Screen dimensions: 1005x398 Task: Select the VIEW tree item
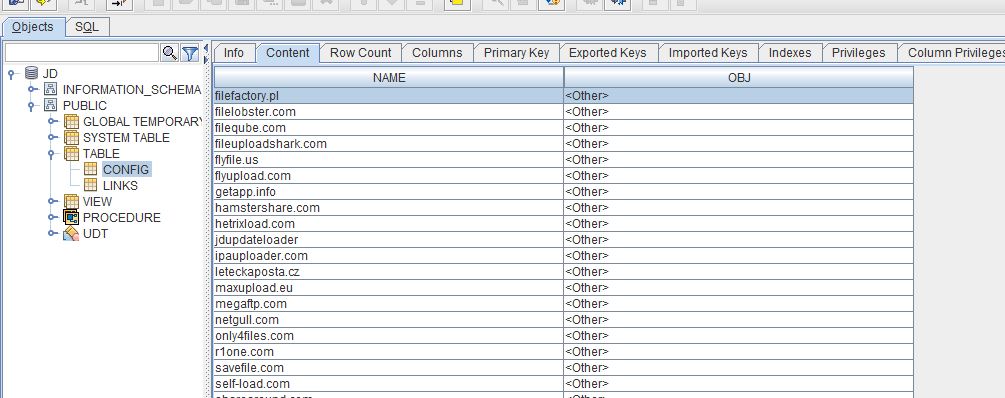point(97,202)
